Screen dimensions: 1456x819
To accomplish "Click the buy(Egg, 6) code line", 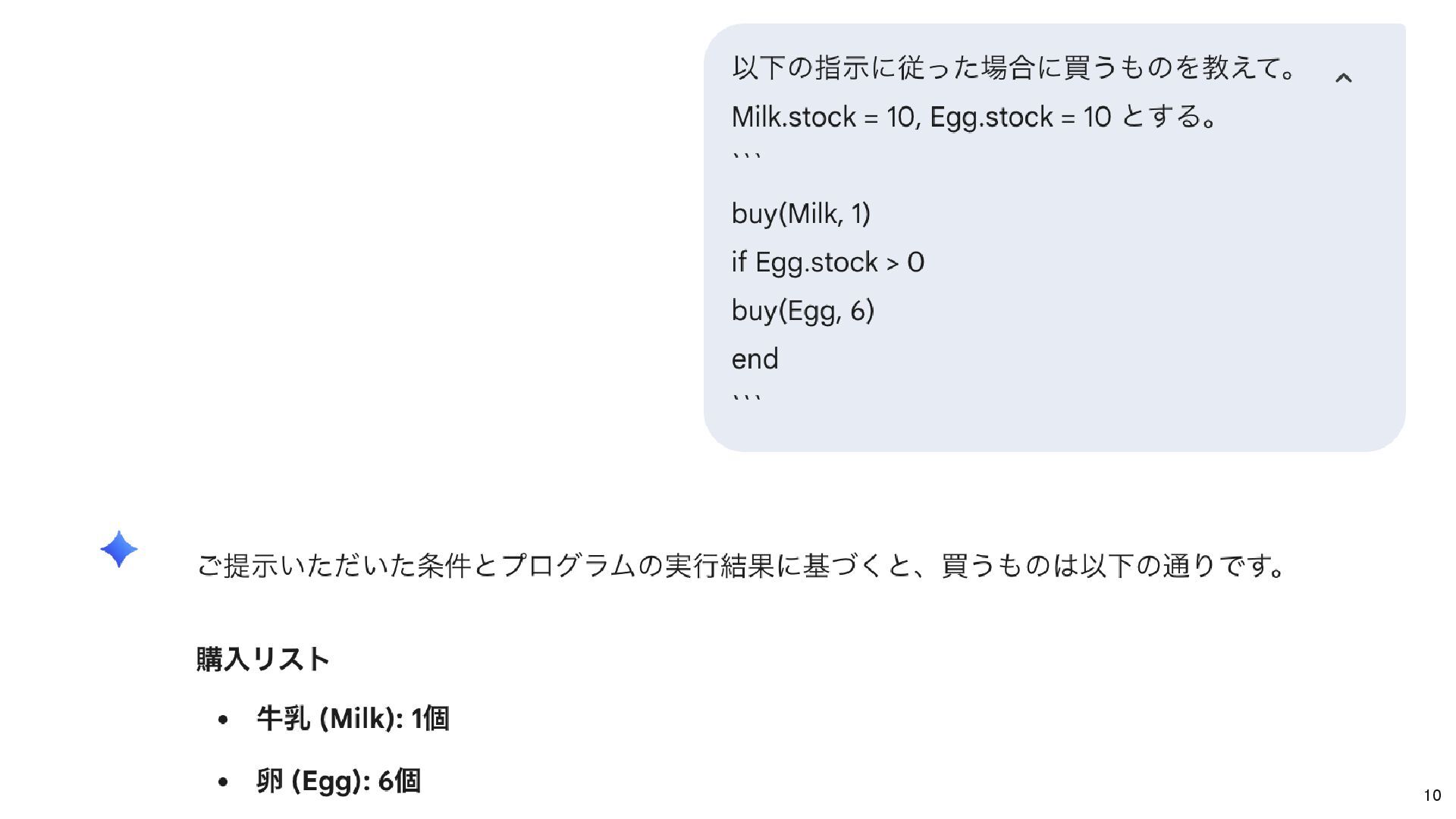I will (802, 311).
